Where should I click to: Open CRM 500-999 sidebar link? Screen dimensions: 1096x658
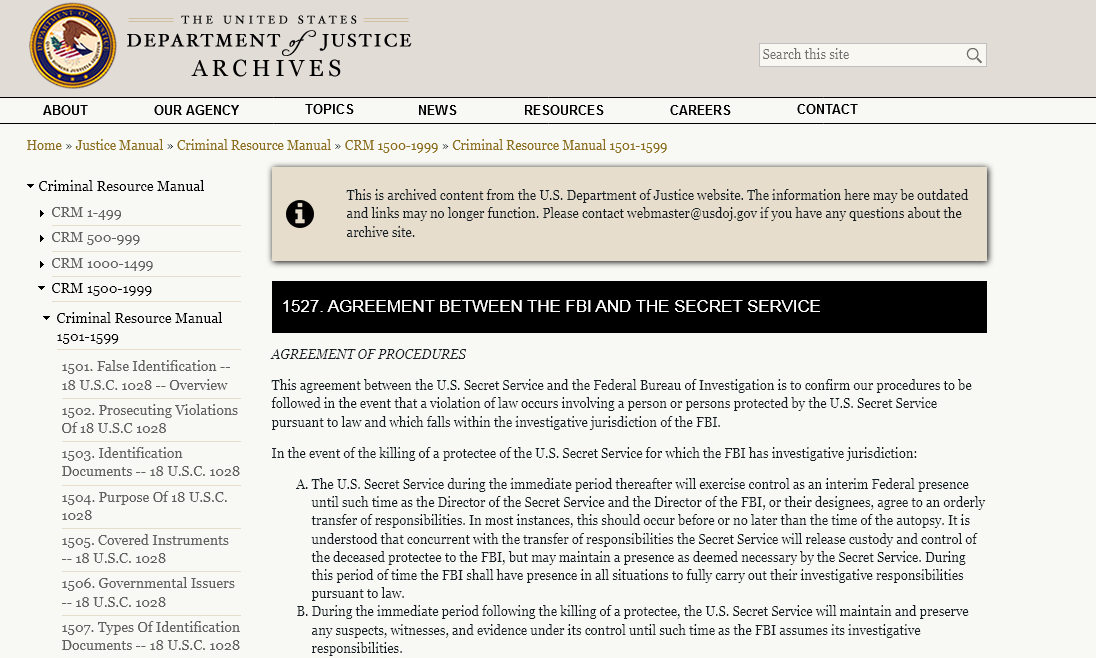pyautogui.click(x=96, y=238)
